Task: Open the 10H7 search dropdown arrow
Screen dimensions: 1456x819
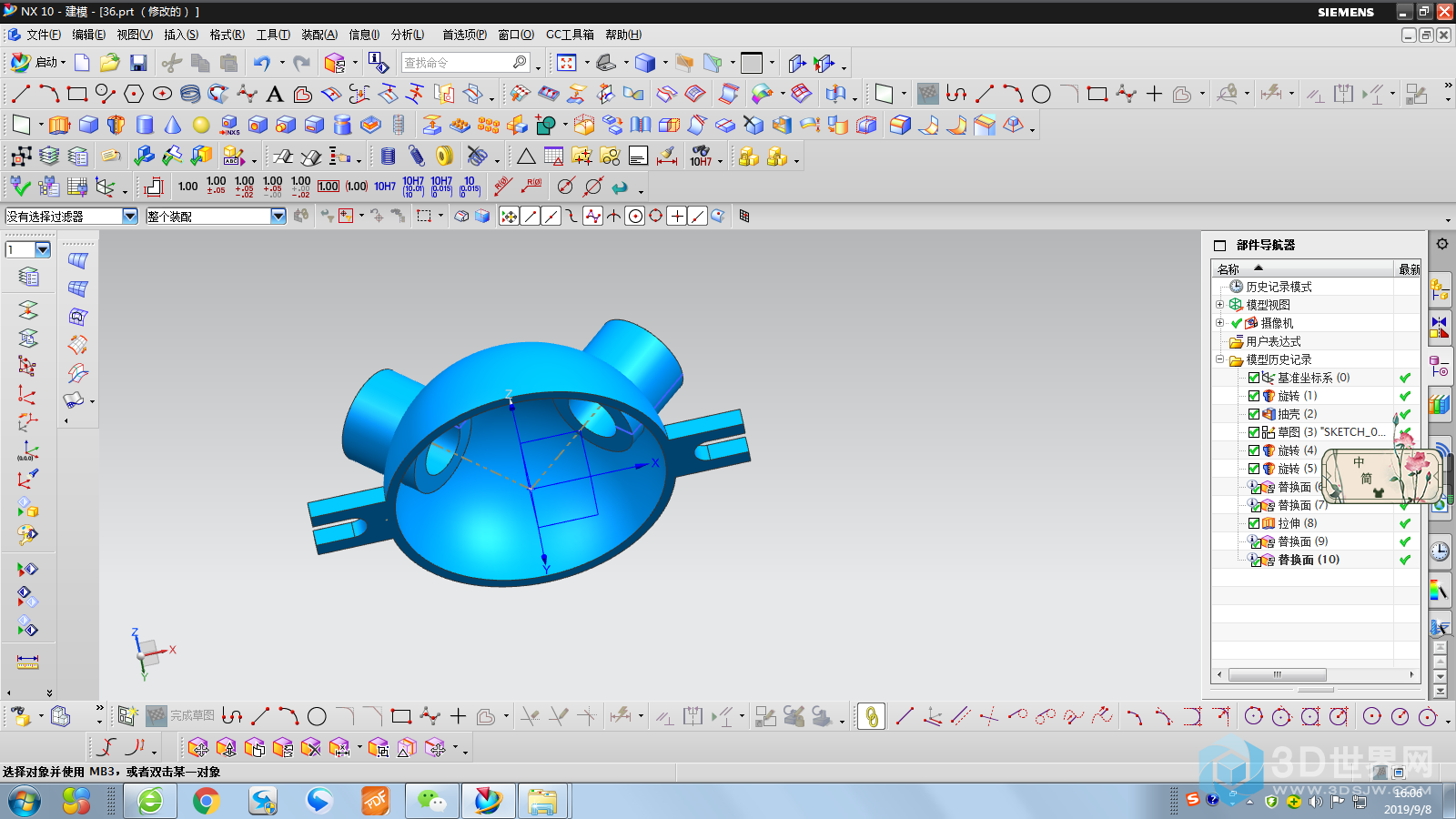Action: (720, 159)
